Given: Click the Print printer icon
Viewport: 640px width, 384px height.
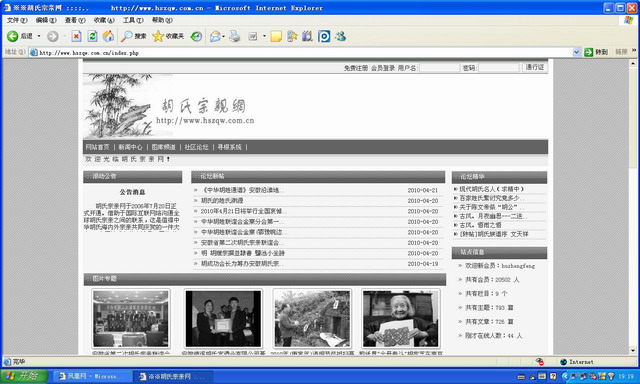Looking at the screenshot, I should click(x=235, y=36).
